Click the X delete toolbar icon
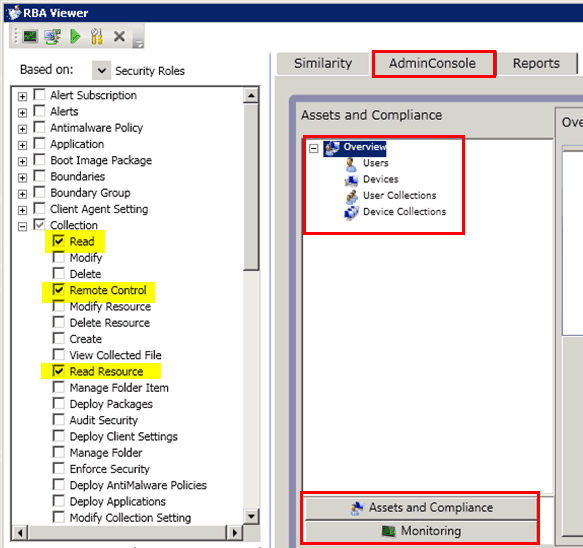The image size is (583, 548). pos(119,36)
